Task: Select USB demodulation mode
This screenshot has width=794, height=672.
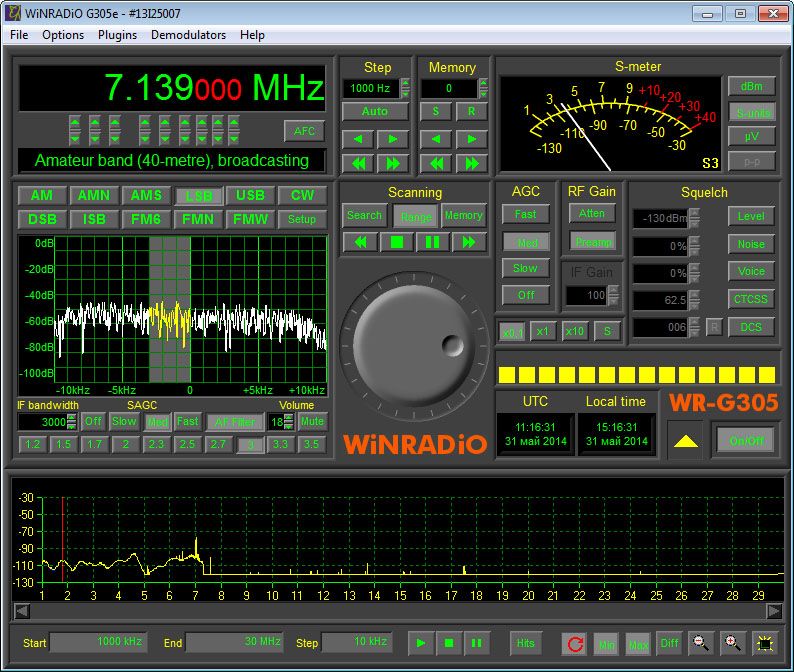Action: pyautogui.click(x=250, y=196)
